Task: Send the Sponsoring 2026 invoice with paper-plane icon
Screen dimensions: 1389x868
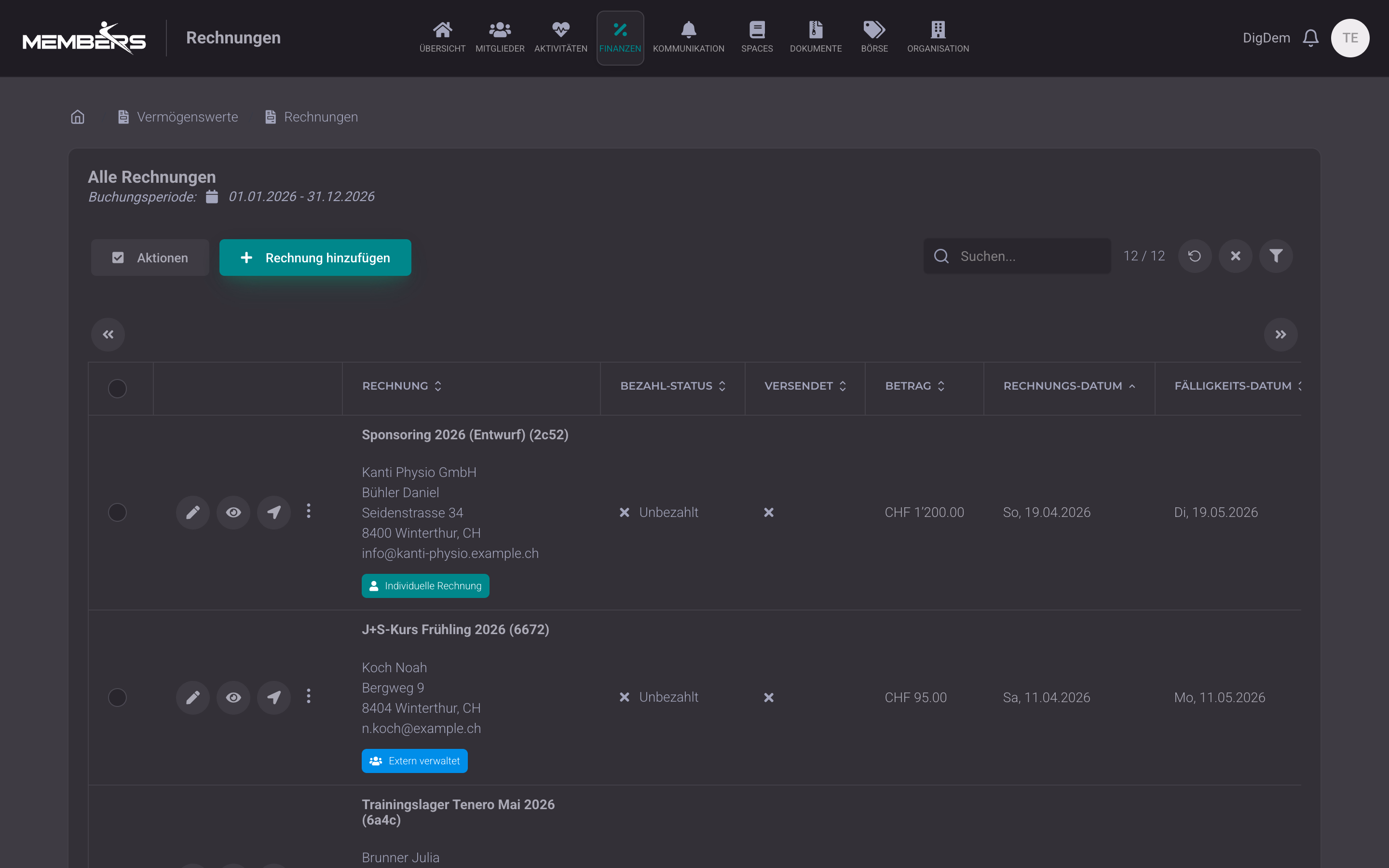Action: click(x=274, y=512)
